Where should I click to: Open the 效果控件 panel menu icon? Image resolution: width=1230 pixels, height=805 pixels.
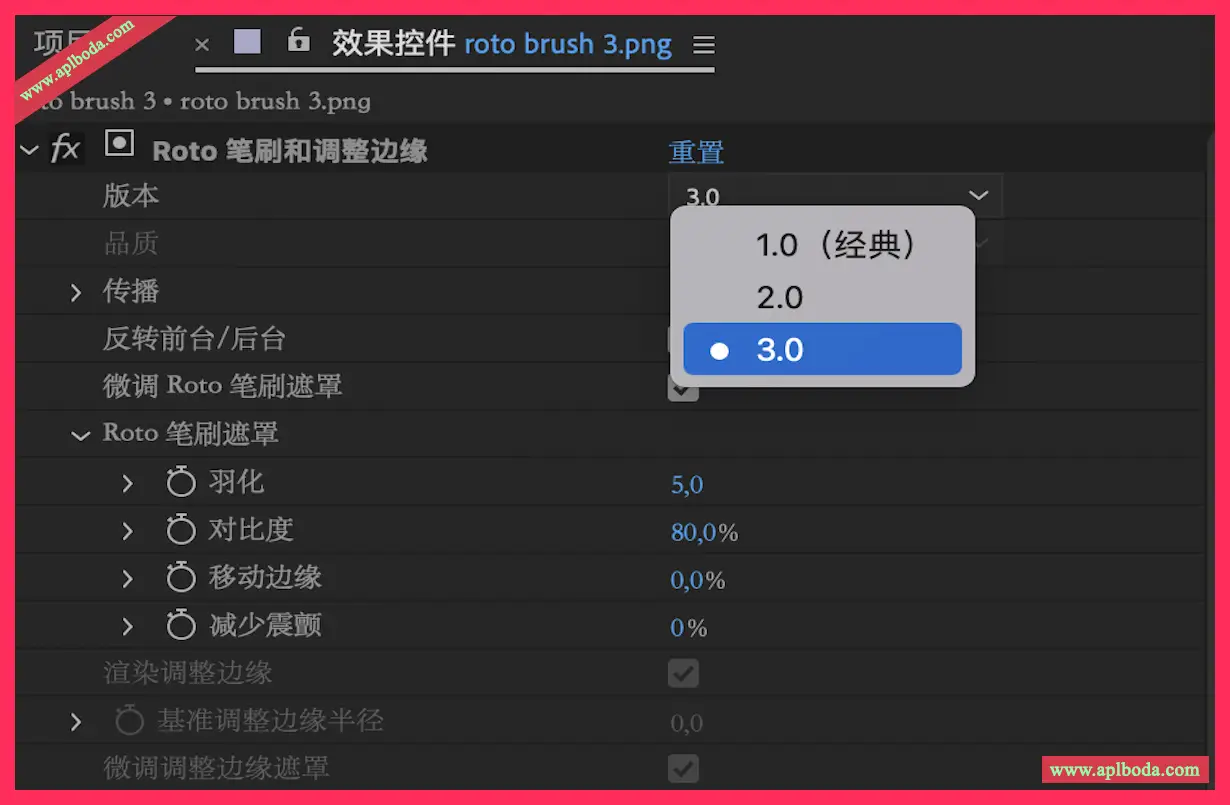(x=704, y=45)
